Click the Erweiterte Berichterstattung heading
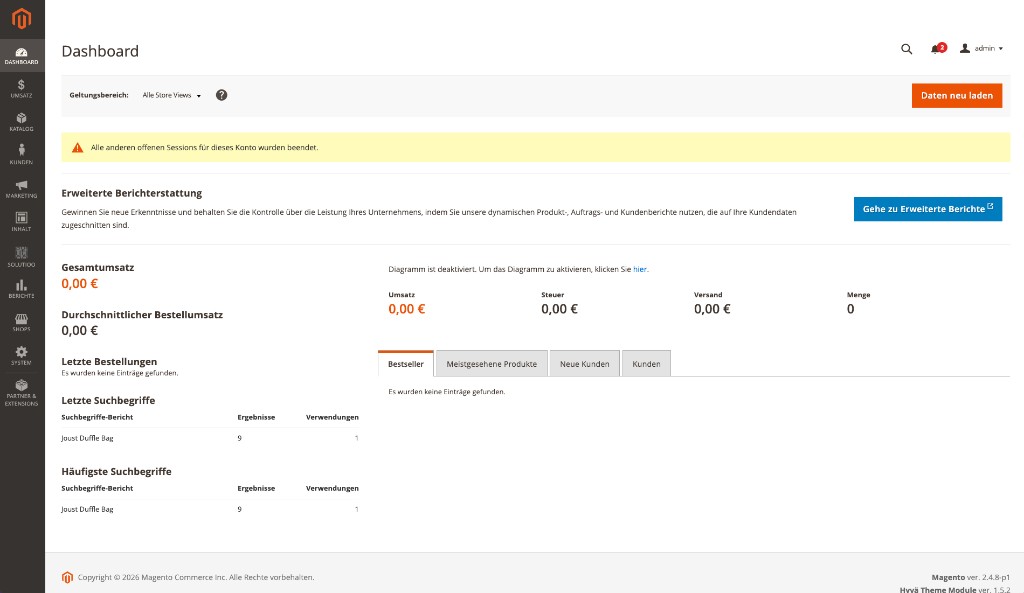 (132, 193)
